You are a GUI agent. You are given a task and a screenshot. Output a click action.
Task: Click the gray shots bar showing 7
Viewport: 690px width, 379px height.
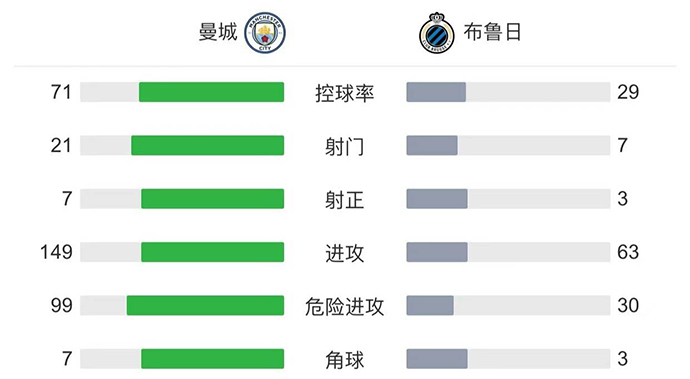[x=432, y=145]
